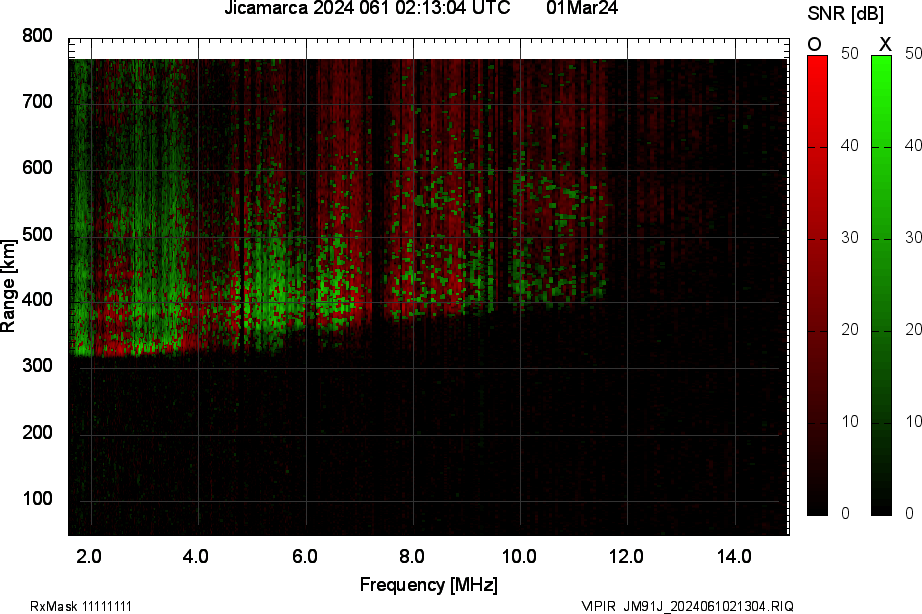Click the 14.0 MHz frequency tick label
Screen dimensions: 922x614
point(734,555)
